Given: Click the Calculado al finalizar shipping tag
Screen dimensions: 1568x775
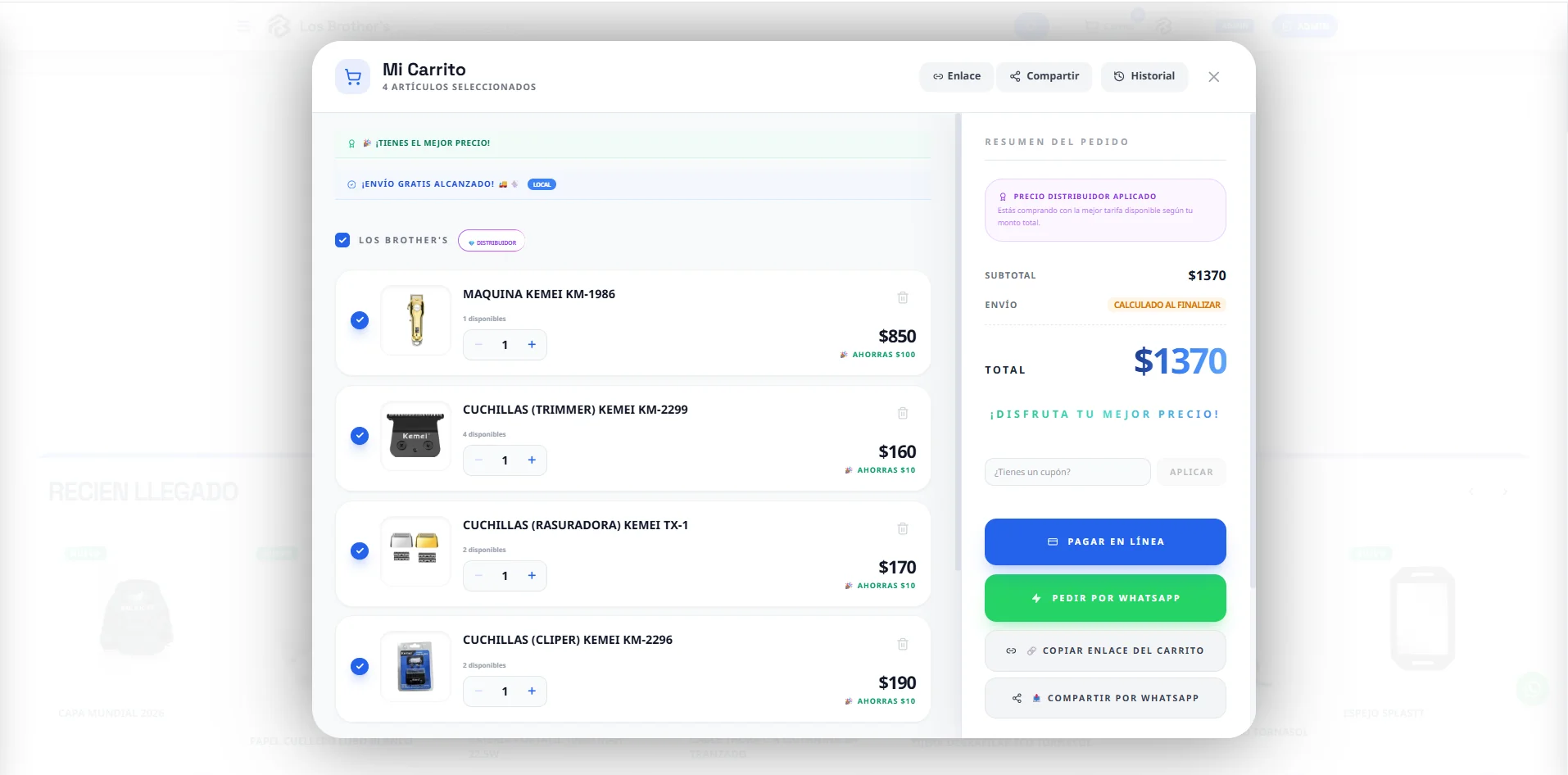Looking at the screenshot, I should (1167, 305).
